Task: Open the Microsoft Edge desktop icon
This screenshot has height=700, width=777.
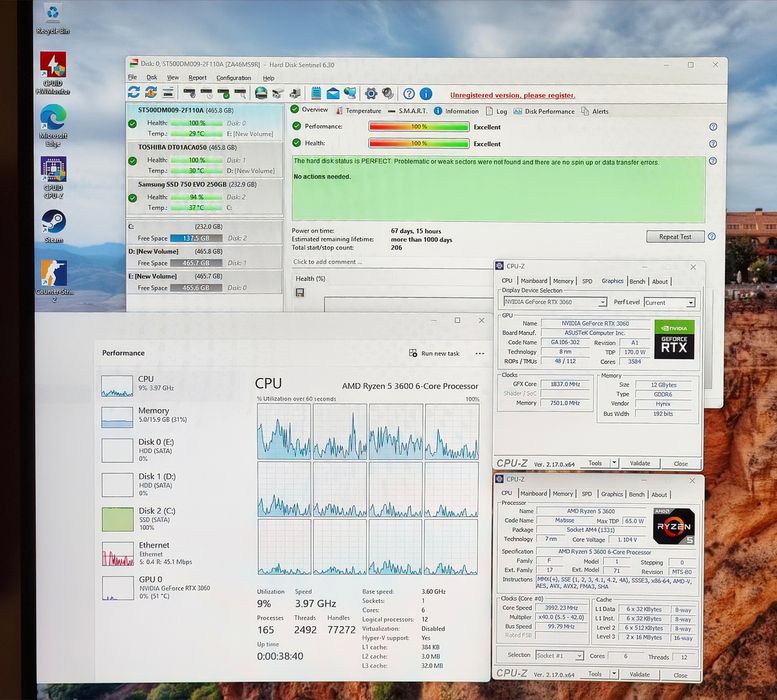Action: click(x=53, y=125)
